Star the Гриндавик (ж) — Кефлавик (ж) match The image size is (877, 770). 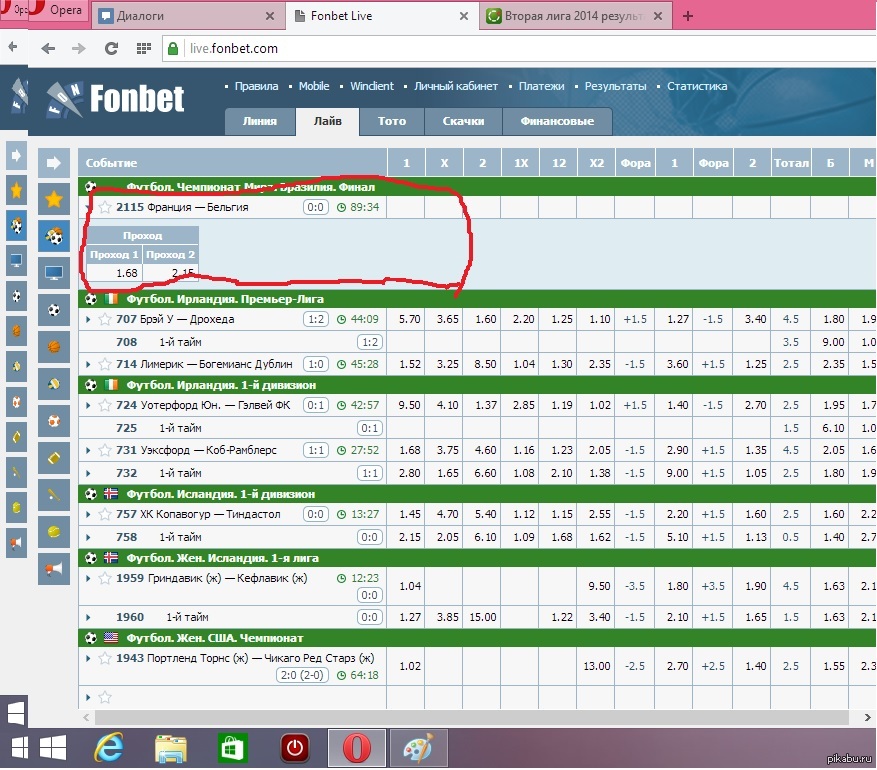[x=105, y=578]
